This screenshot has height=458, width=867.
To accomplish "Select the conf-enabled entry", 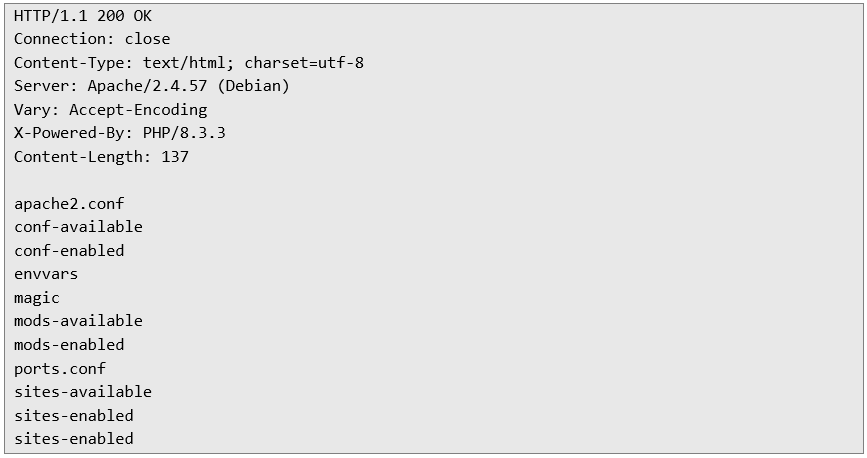I will click(69, 251).
